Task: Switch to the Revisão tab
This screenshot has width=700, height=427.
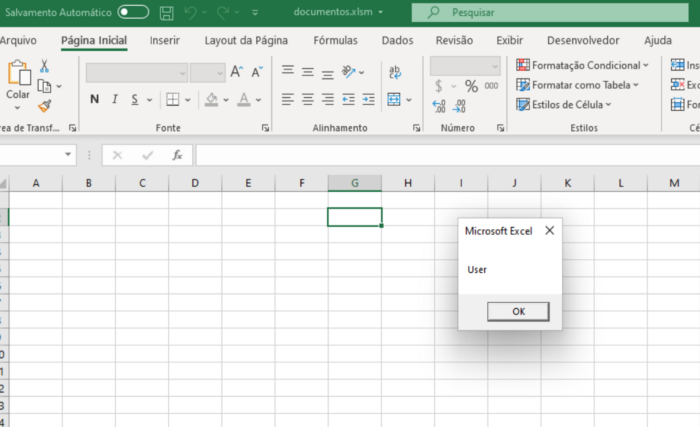Action: 454,40
